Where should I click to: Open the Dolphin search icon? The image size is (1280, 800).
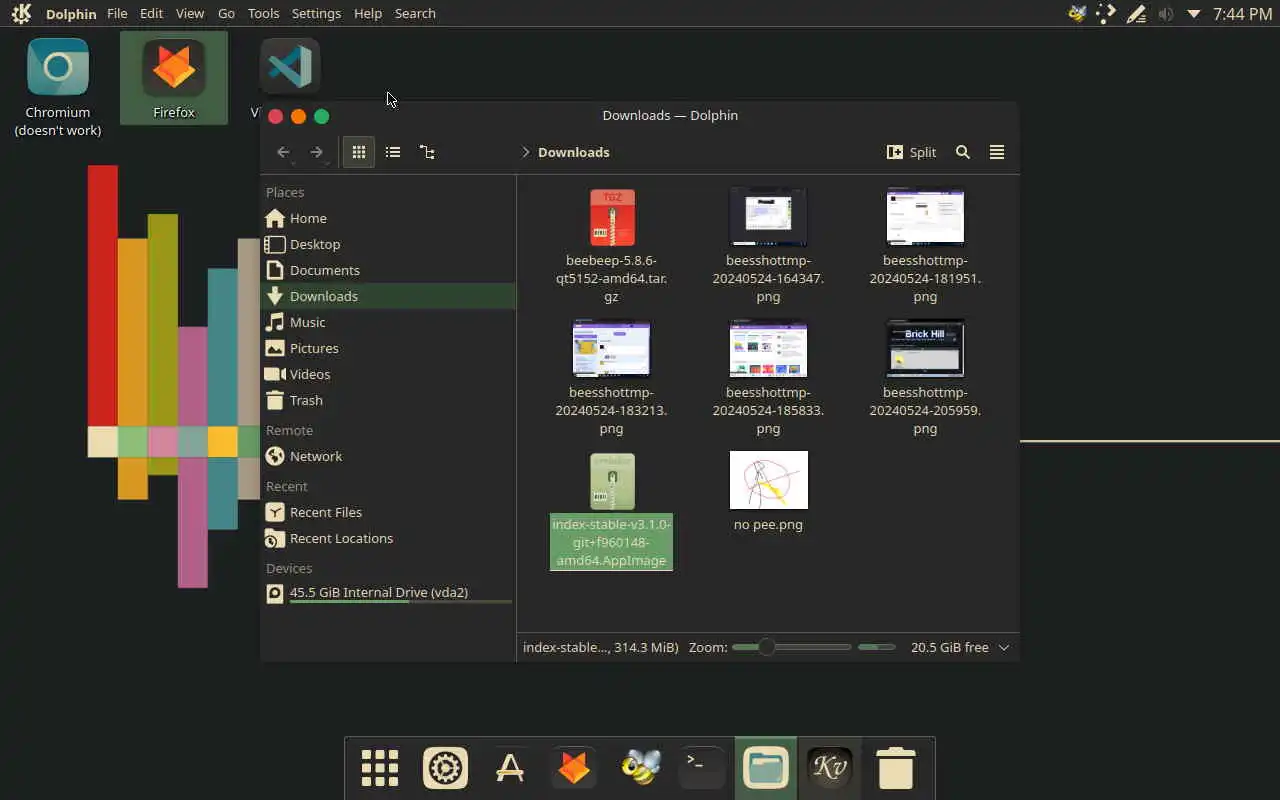pyautogui.click(x=963, y=152)
